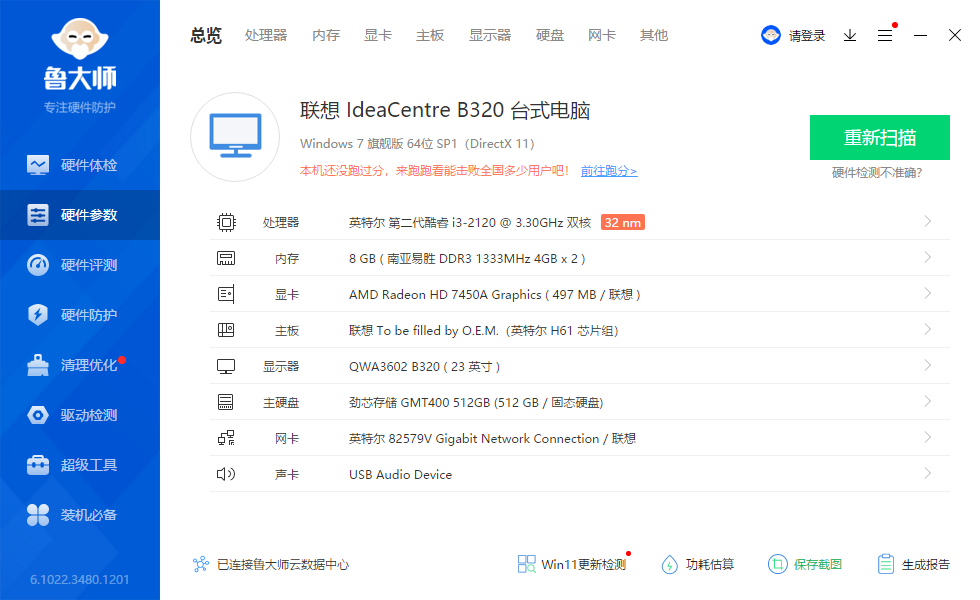
Task: Switch to the 网卡 tab
Action: point(602,36)
